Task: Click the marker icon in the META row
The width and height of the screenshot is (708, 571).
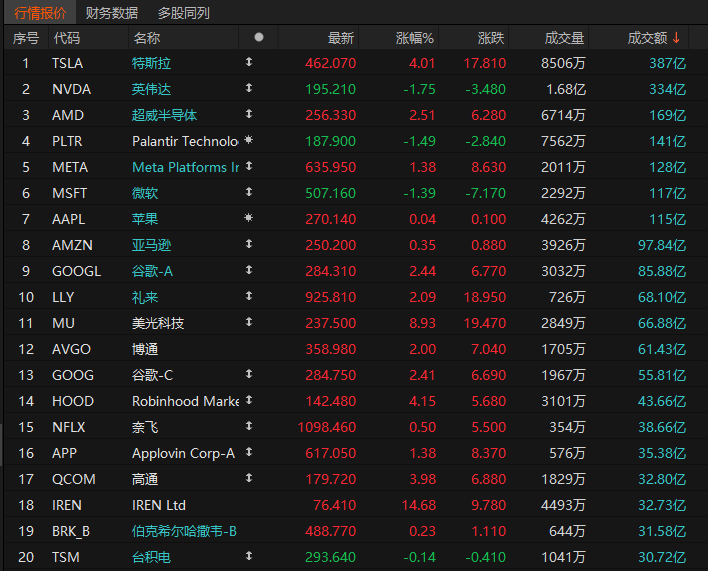Action: coord(249,166)
